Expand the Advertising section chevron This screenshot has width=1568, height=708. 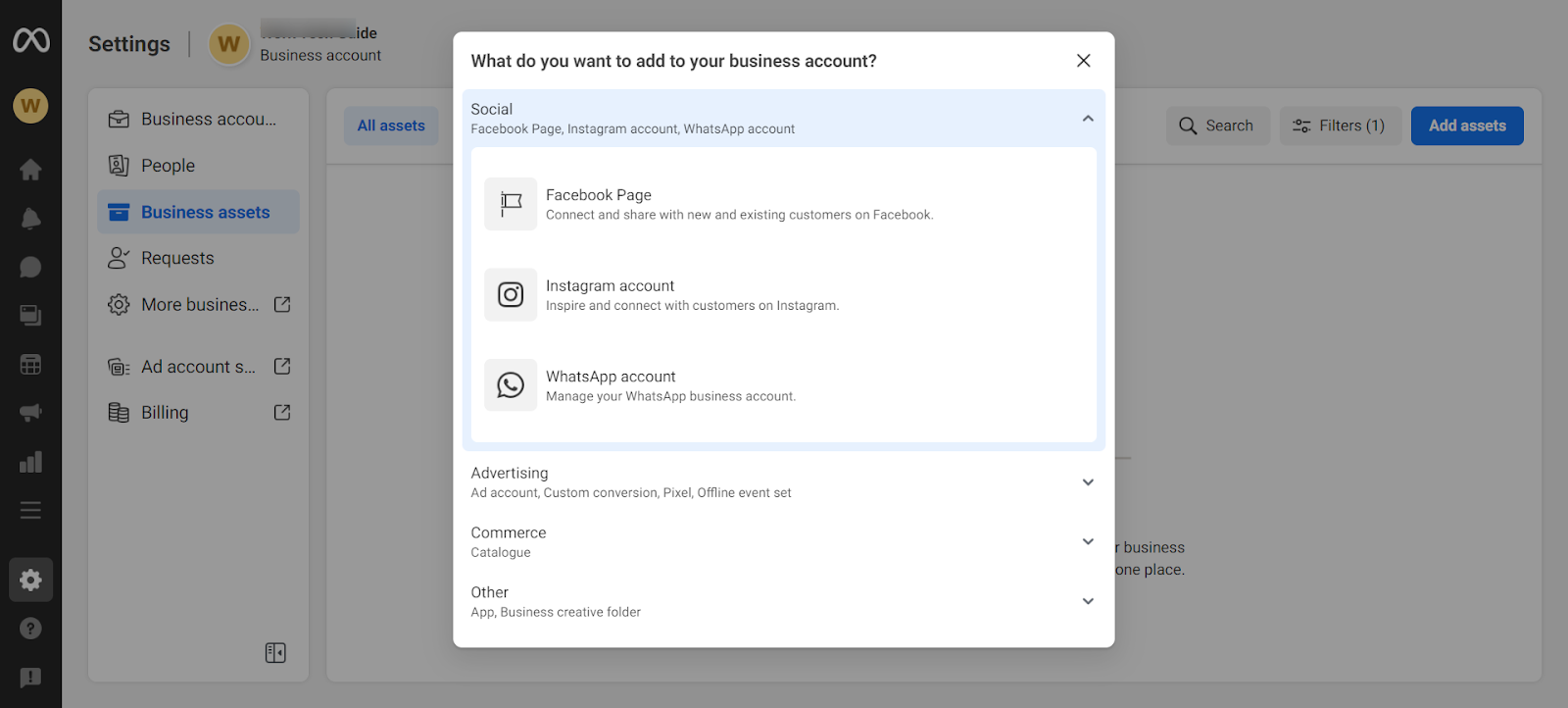click(x=1088, y=482)
